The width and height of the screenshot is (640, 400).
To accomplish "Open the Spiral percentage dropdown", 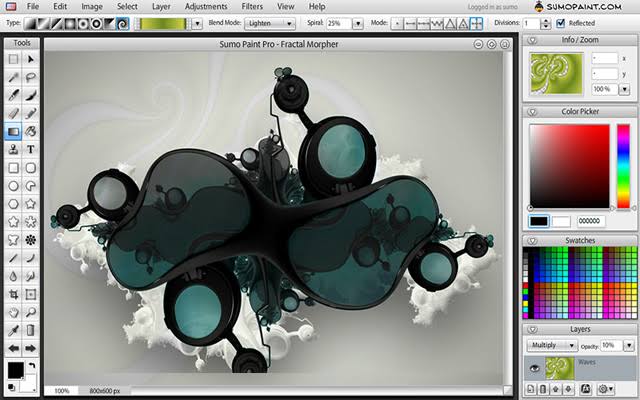I will coord(358,23).
